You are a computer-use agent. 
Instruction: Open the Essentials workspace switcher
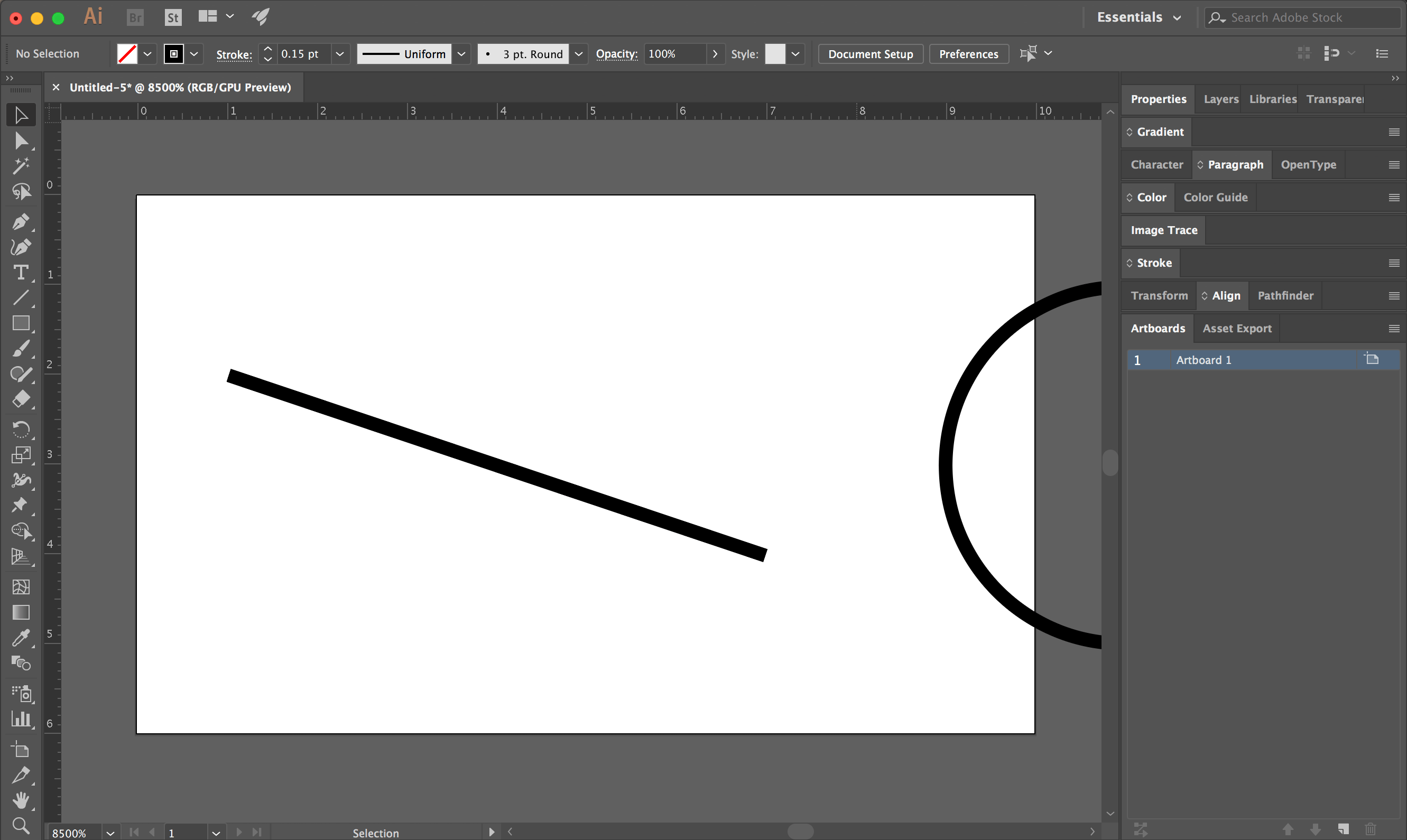[1139, 17]
